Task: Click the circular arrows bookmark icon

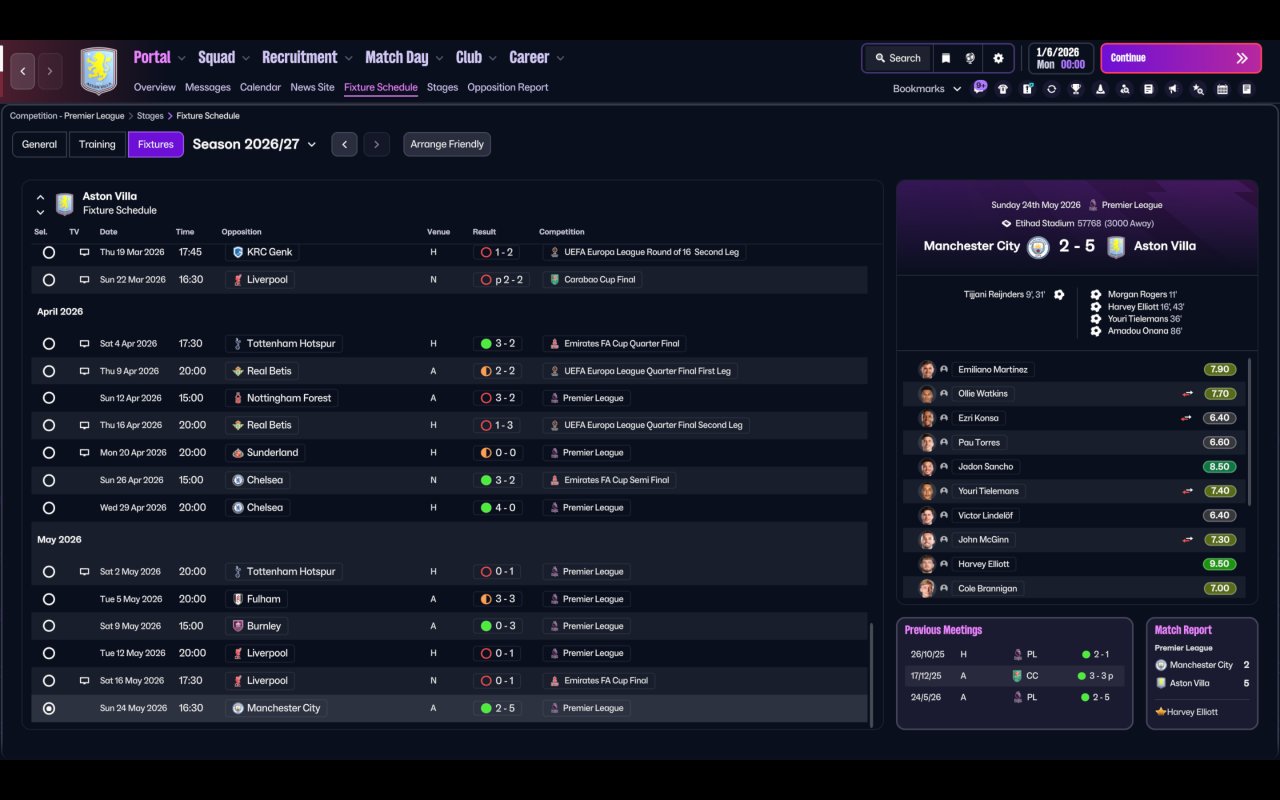Action: [1051, 89]
